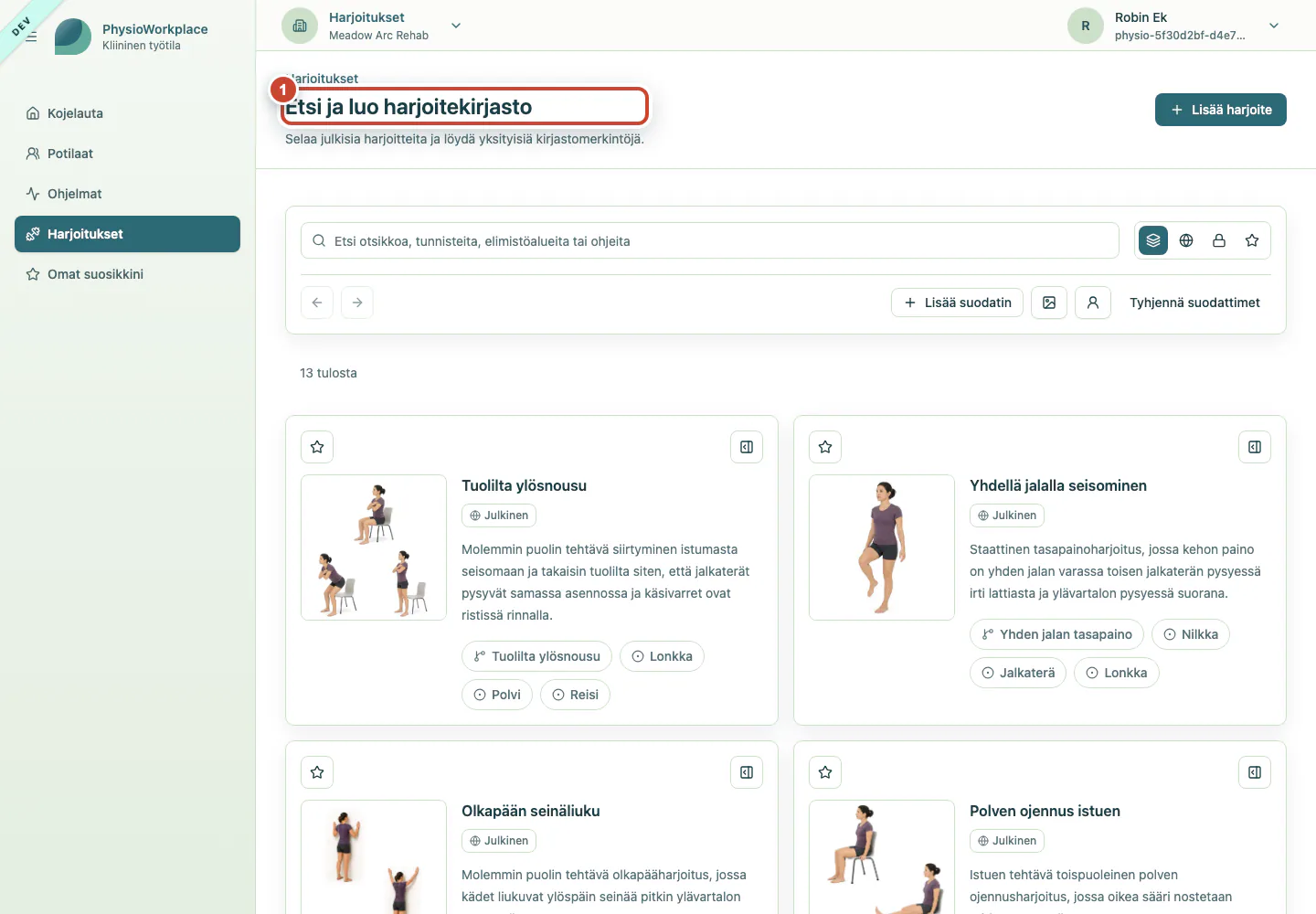The image size is (1316, 914).
Task: Expand the Meadow Arc Rehab workspace dropdown
Action: 456,26
